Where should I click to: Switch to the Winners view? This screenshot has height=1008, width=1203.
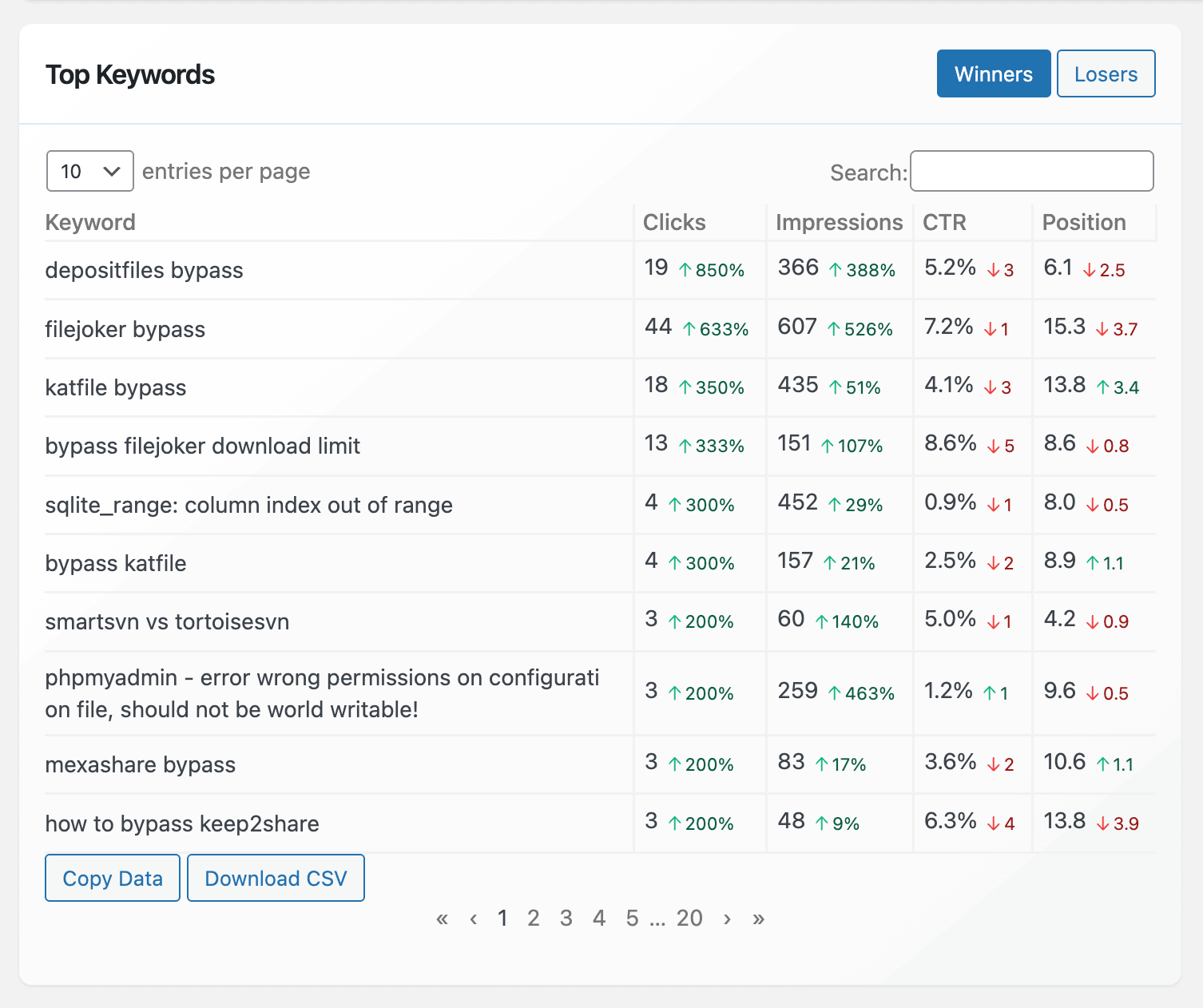[993, 73]
